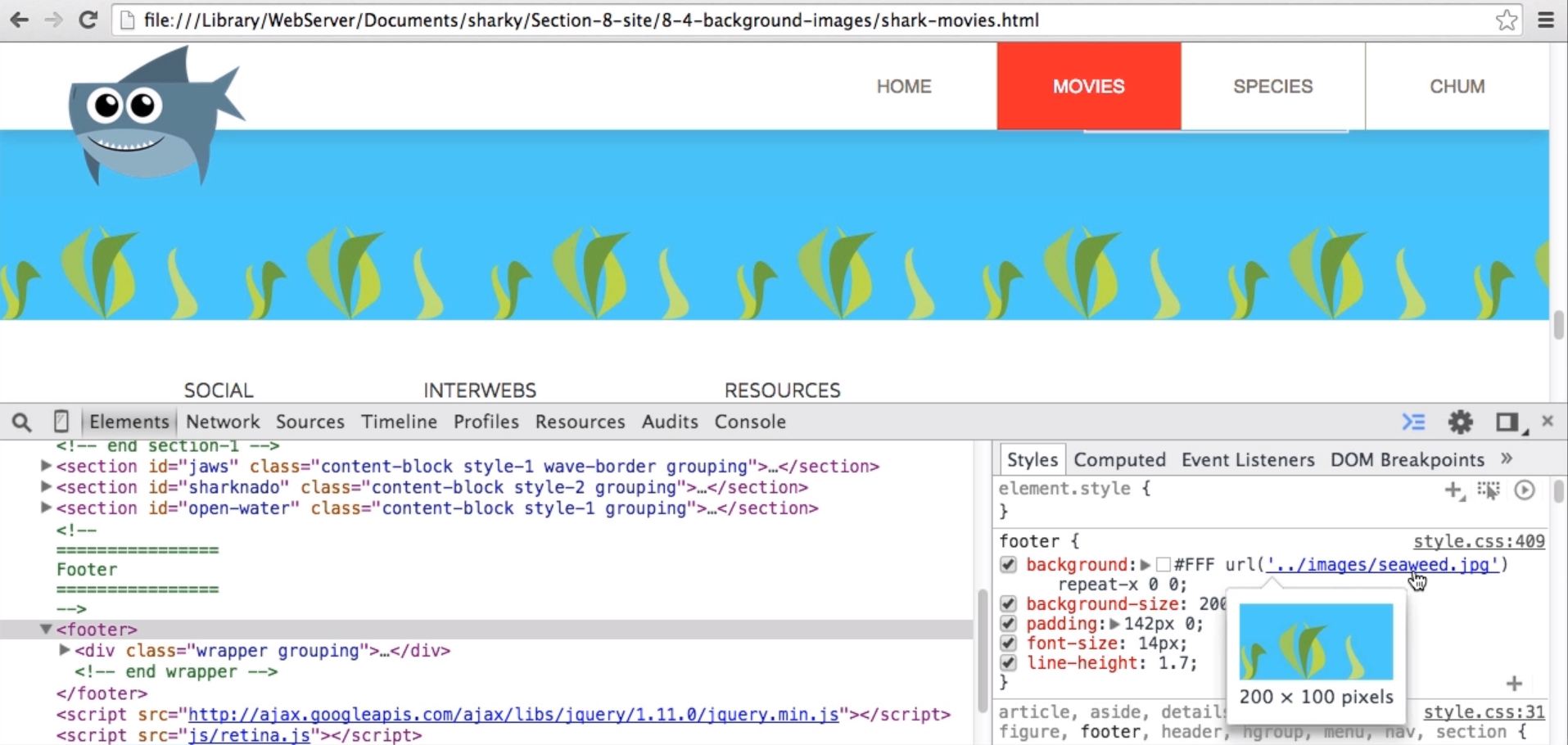The width and height of the screenshot is (1568, 745).
Task: Expand the wrapper grouping div node
Action: click(x=65, y=651)
